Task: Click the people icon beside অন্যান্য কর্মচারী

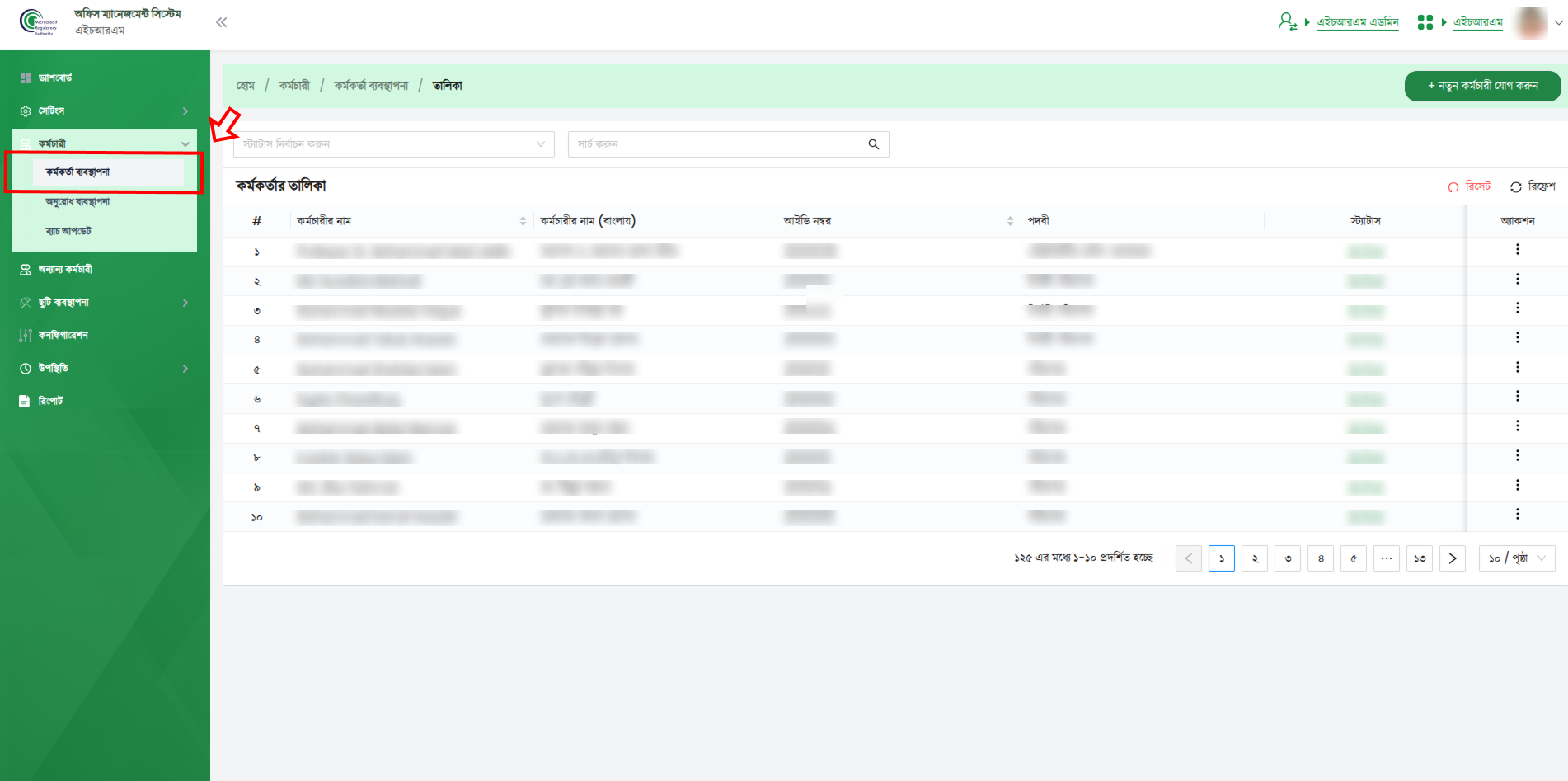Action: coord(26,270)
